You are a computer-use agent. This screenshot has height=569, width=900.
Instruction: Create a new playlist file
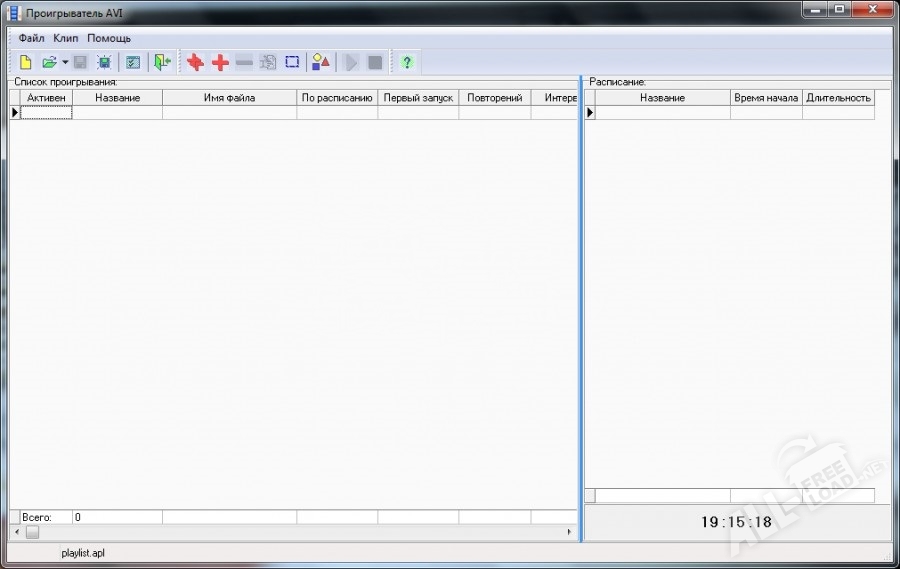[26, 62]
